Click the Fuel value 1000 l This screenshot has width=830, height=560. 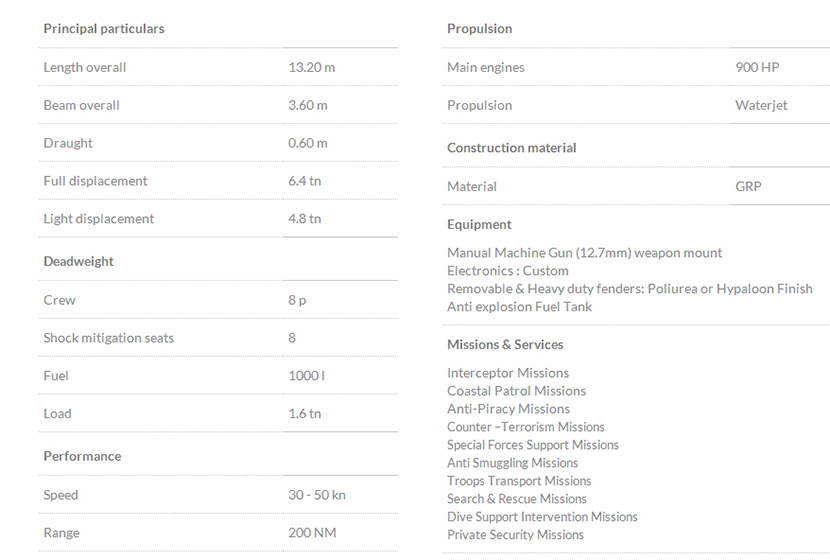point(306,376)
